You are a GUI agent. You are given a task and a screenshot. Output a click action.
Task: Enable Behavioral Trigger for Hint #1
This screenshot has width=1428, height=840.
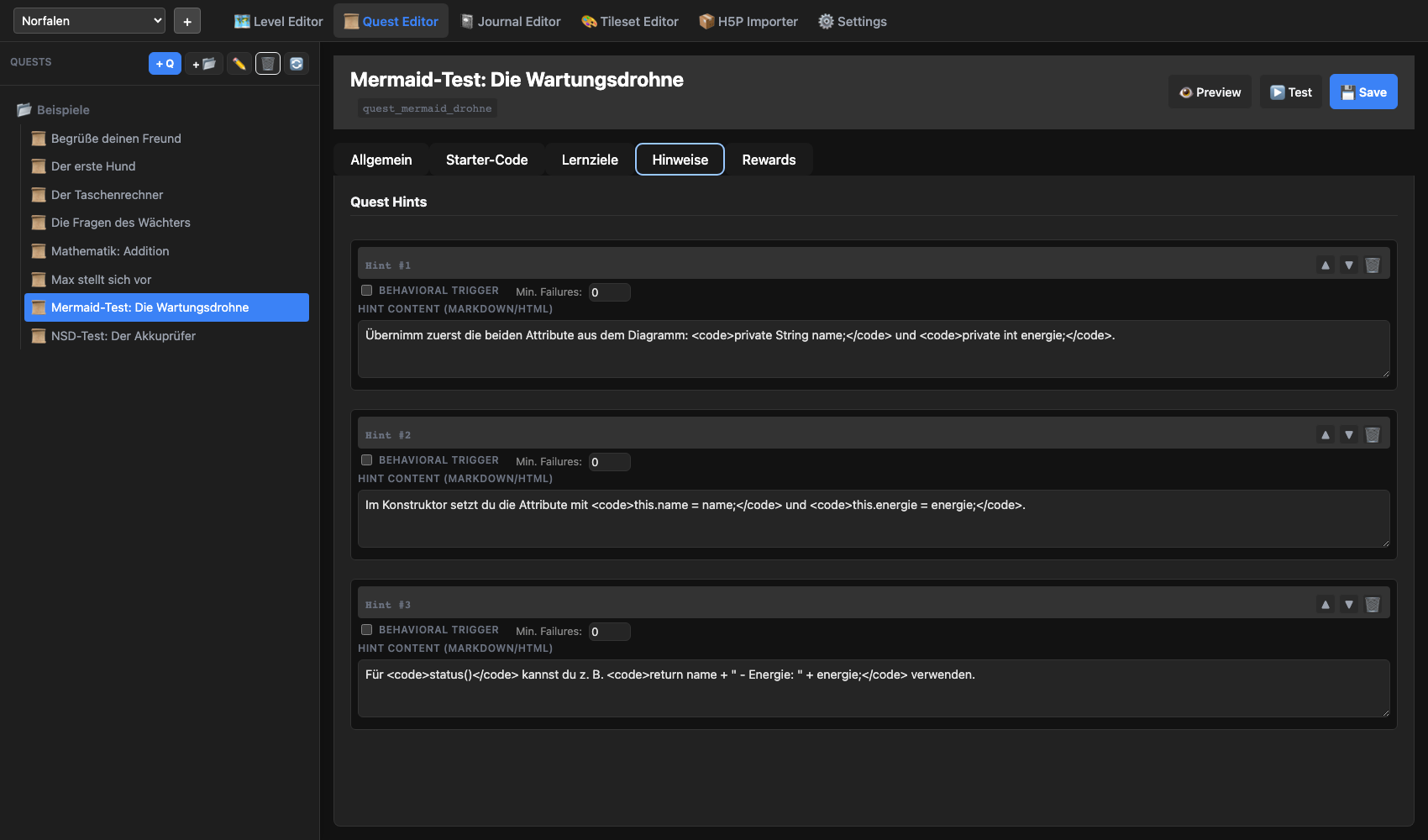coord(366,290)
